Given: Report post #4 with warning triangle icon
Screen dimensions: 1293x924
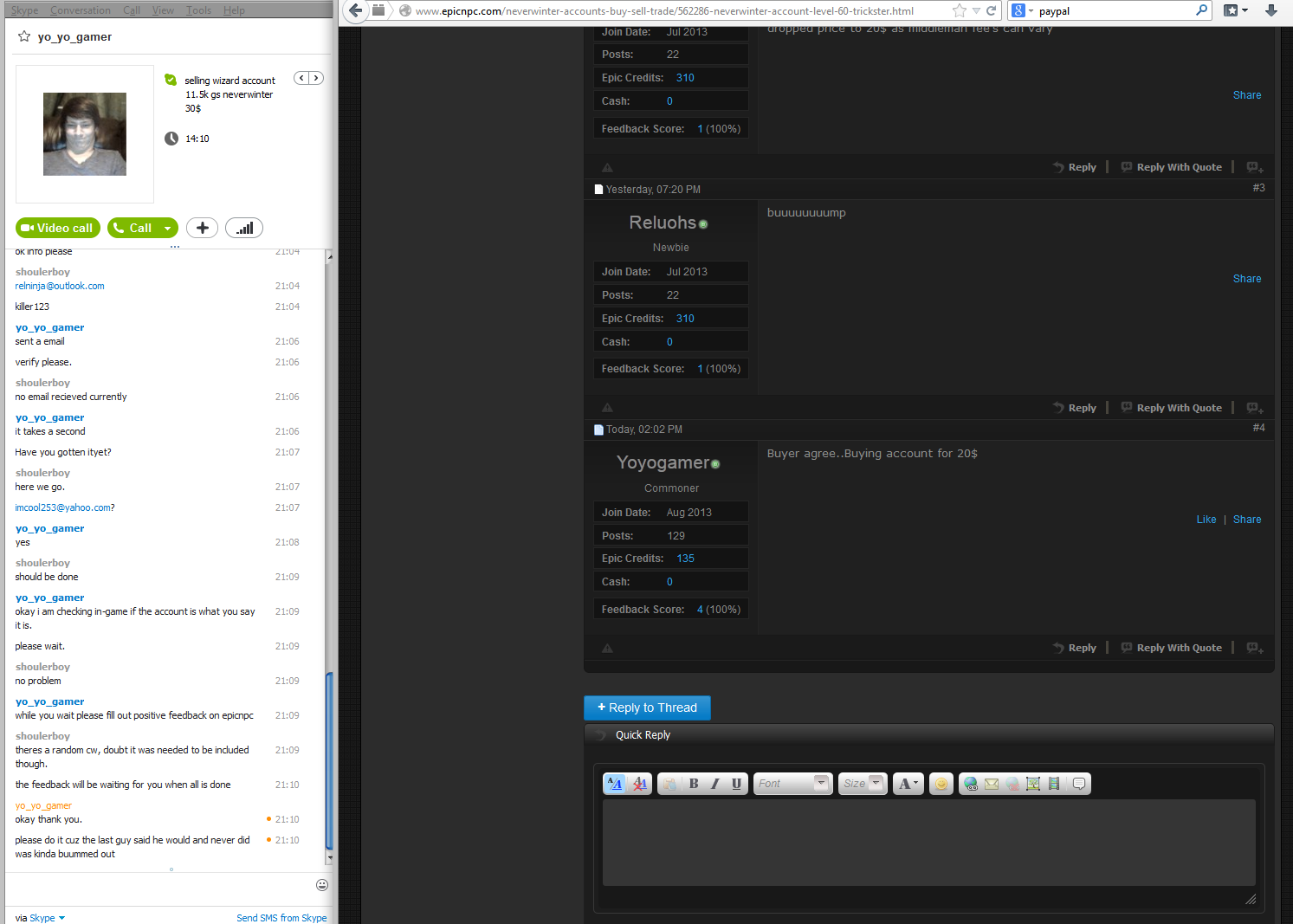Looking at the screenshot, I should 607,648.
